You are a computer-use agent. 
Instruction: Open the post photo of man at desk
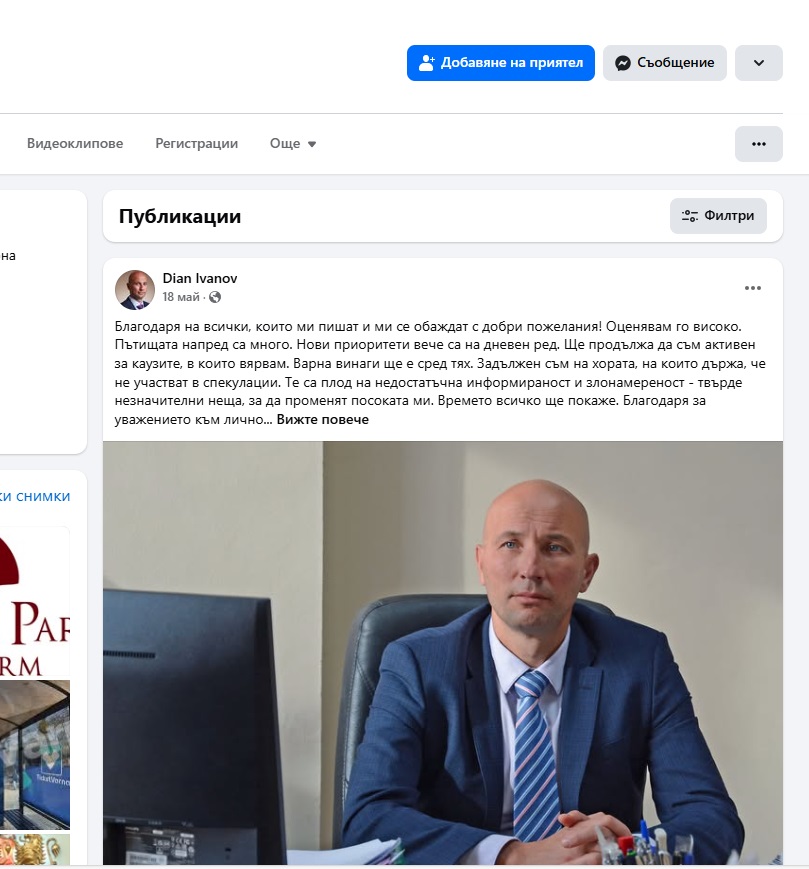[x=443, y=653]
